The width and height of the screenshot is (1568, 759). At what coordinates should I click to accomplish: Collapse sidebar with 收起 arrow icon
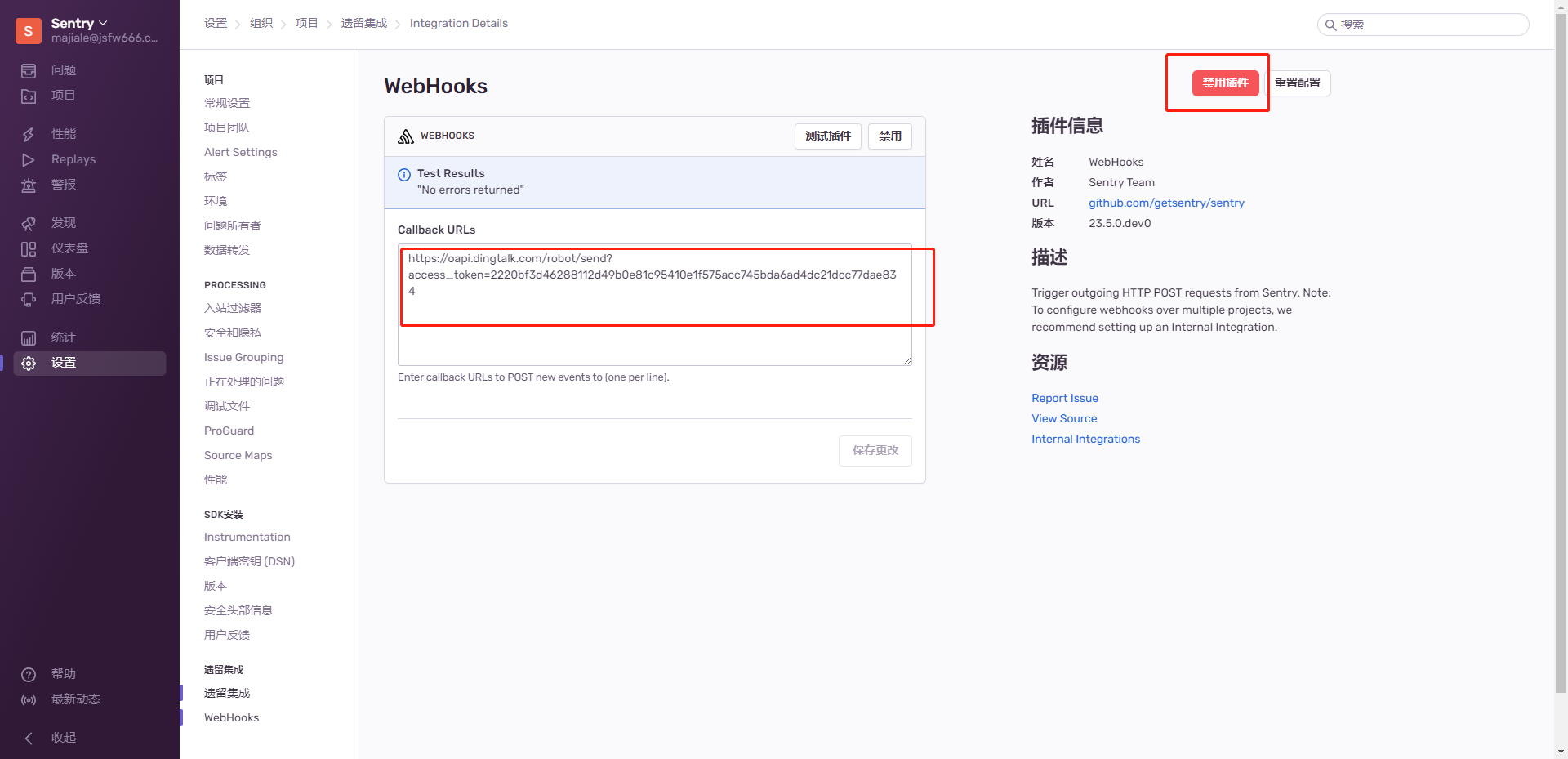pyautogui.click(x=29, y=738)
